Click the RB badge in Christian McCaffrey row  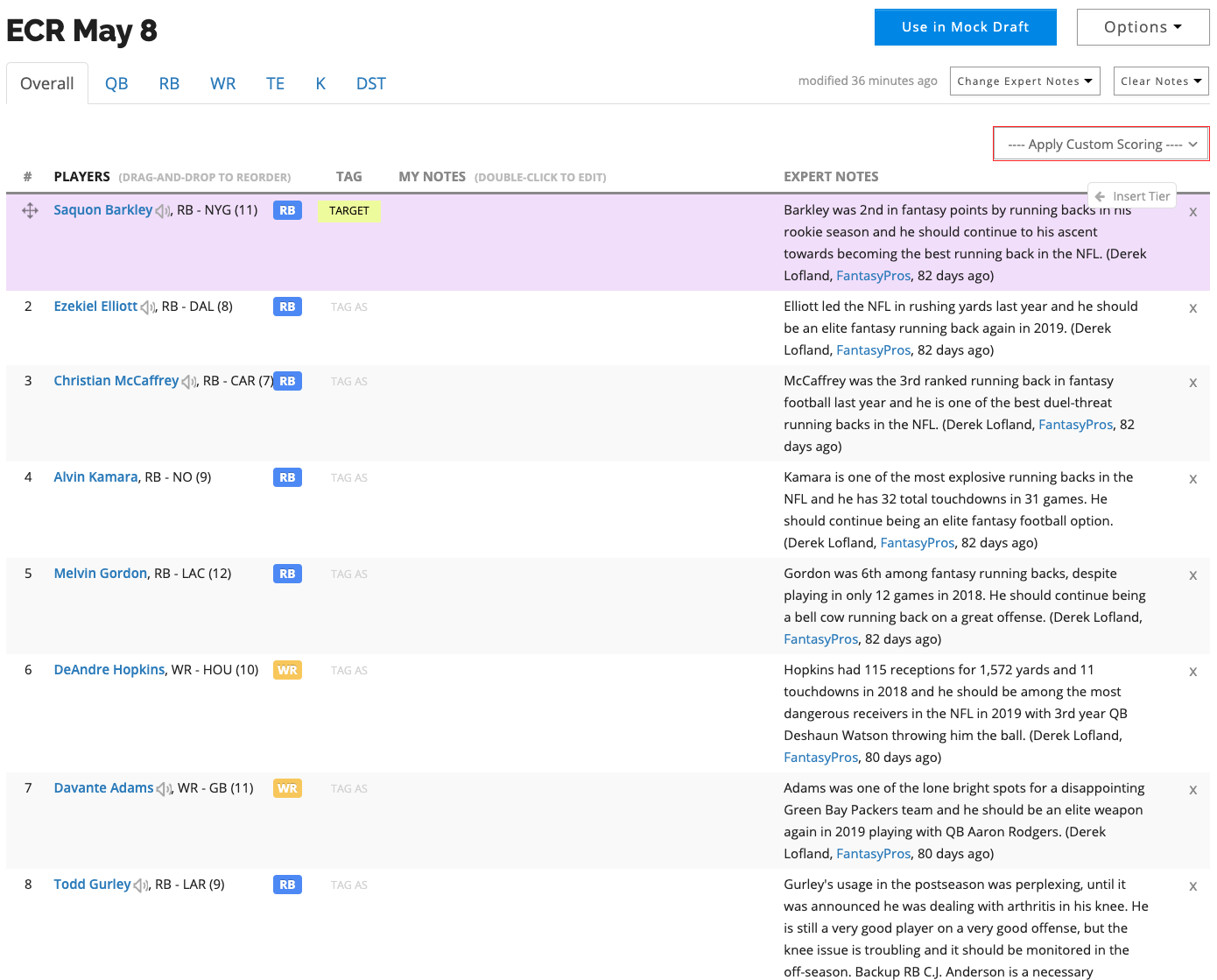pyautogui.click(x=287, y=381)
